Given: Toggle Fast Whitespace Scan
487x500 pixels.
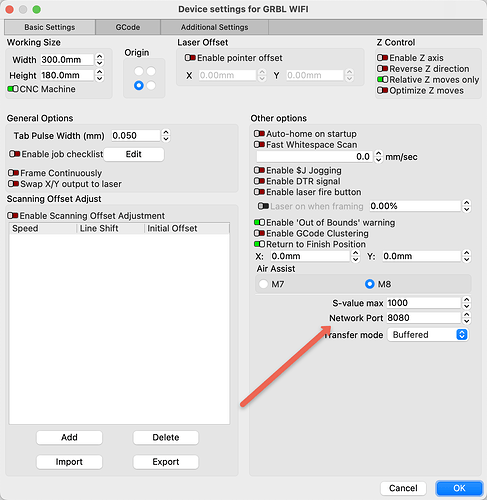Looking at the screenshot, I should [x=259, y=145].
